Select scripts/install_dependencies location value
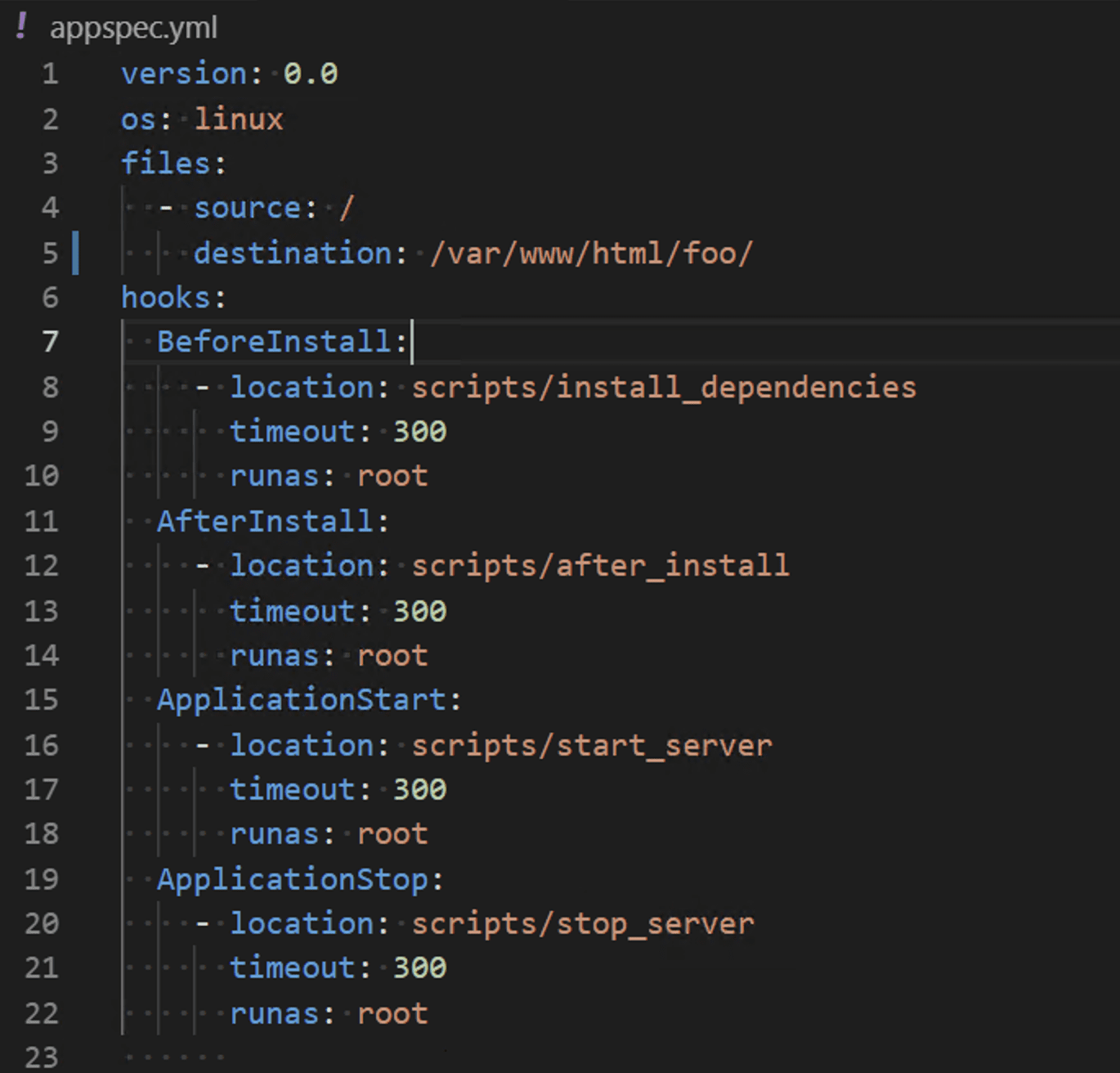The image size is (1120, 1073). point(663,387)
